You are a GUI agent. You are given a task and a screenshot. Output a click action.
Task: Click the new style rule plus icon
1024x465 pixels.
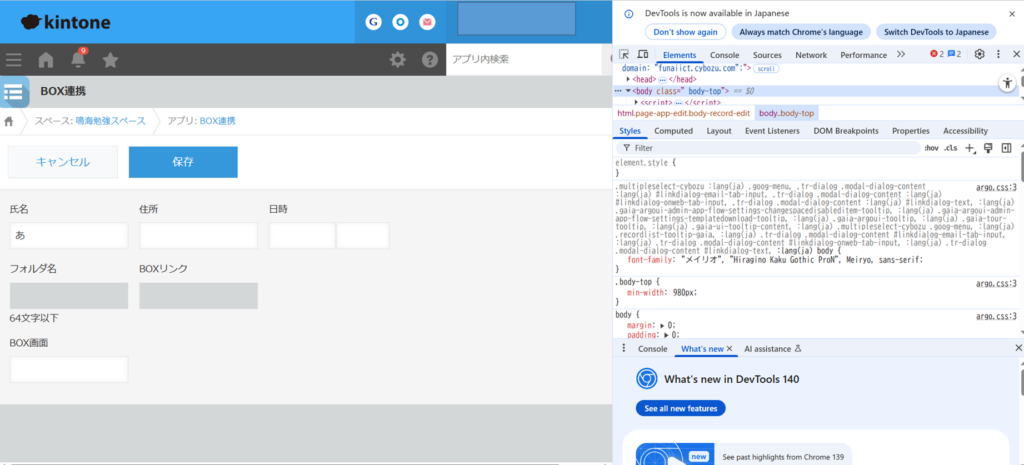(x=969, y=148)
